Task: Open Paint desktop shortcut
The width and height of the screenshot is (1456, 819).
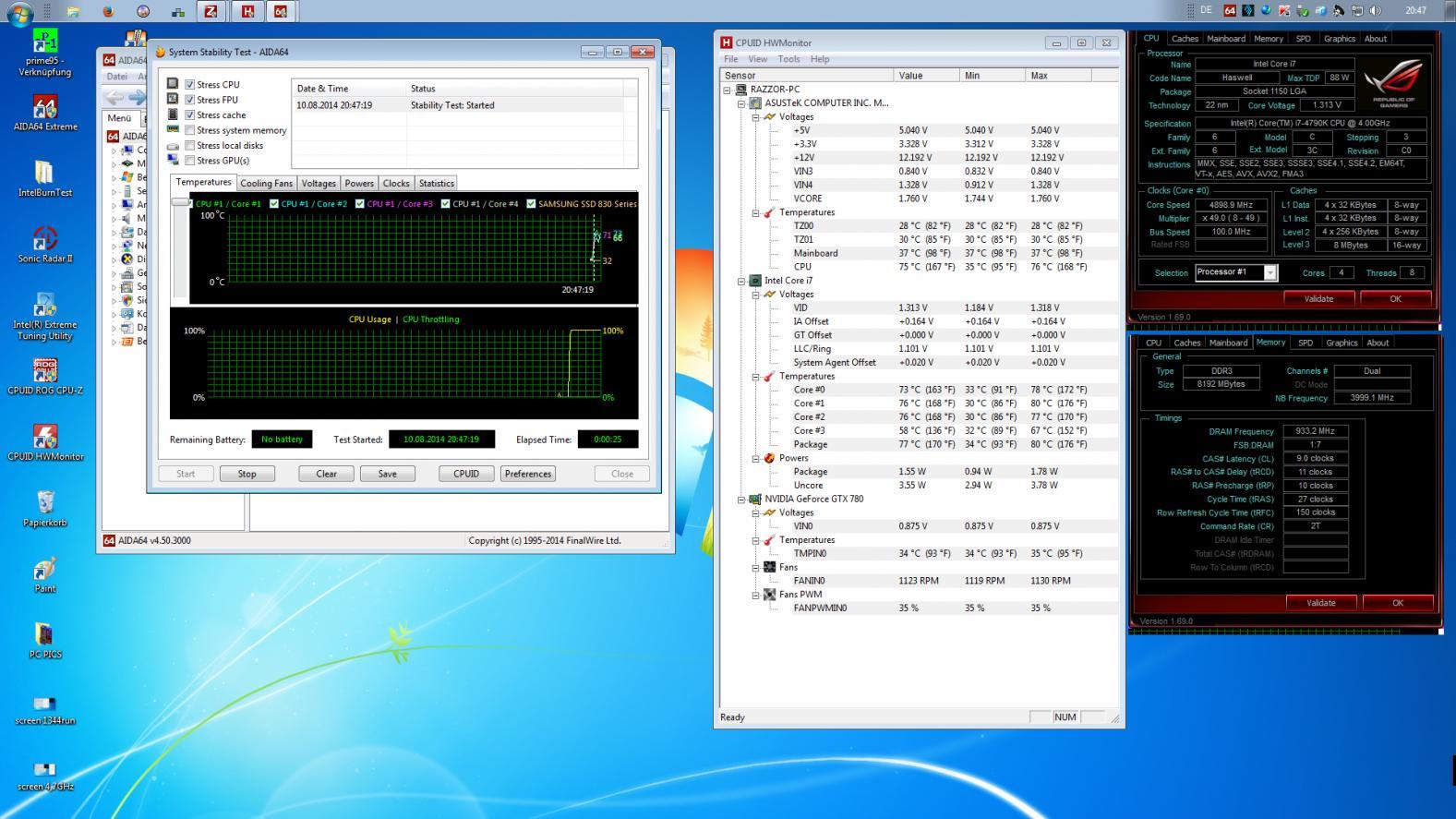Action: point(45,575)
